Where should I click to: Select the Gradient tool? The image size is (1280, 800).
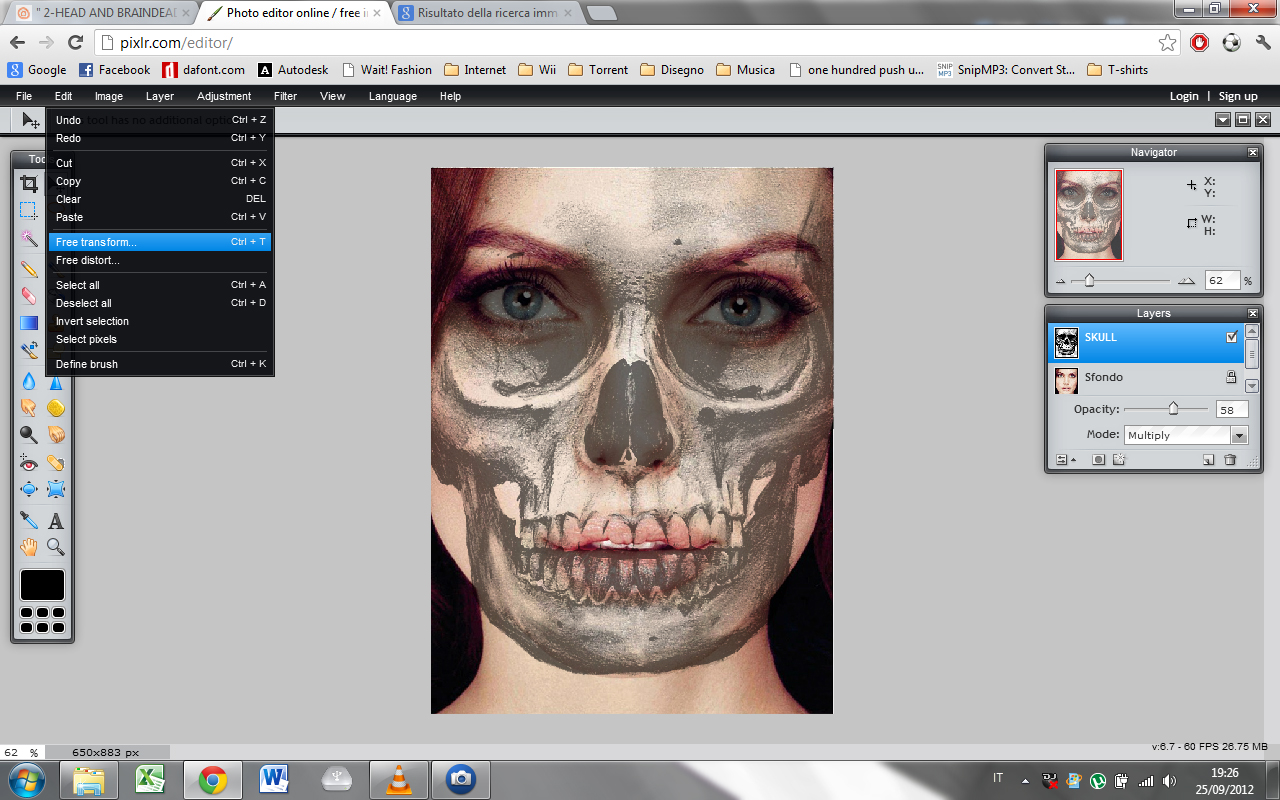(x=29, y=323)
